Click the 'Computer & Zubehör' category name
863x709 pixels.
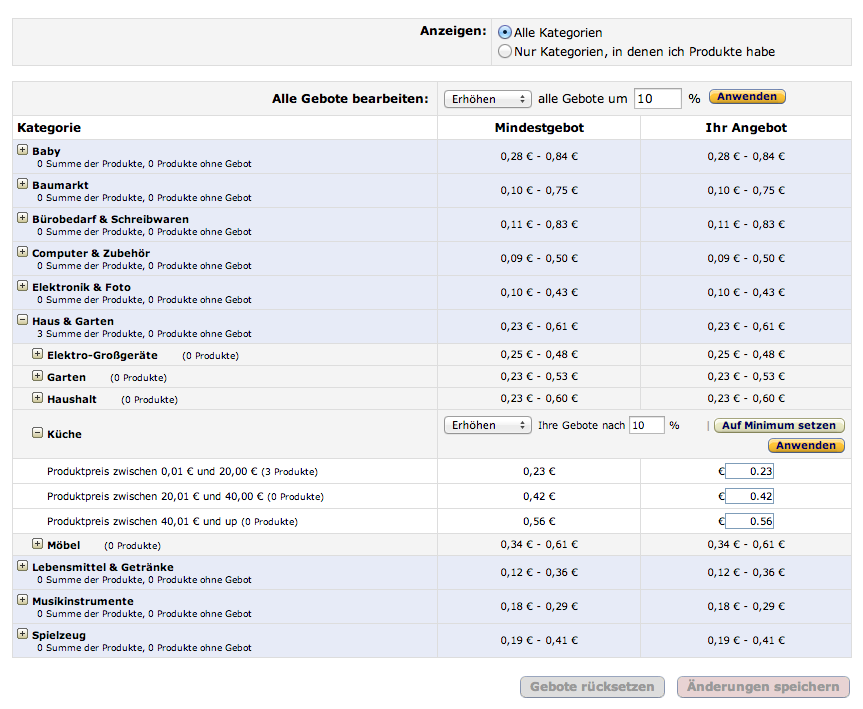[x=91, y=254]
